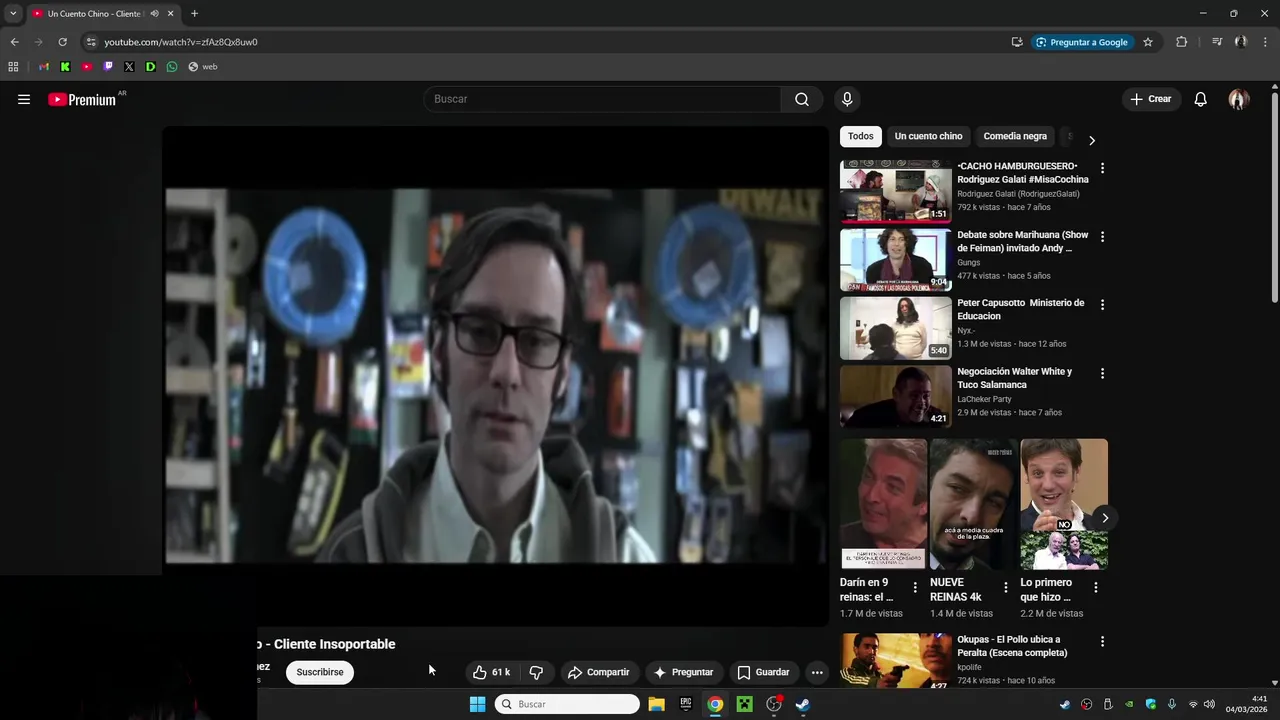Open YouTube notifications bell
The image size is (1280, 720).
point(1201,99)
